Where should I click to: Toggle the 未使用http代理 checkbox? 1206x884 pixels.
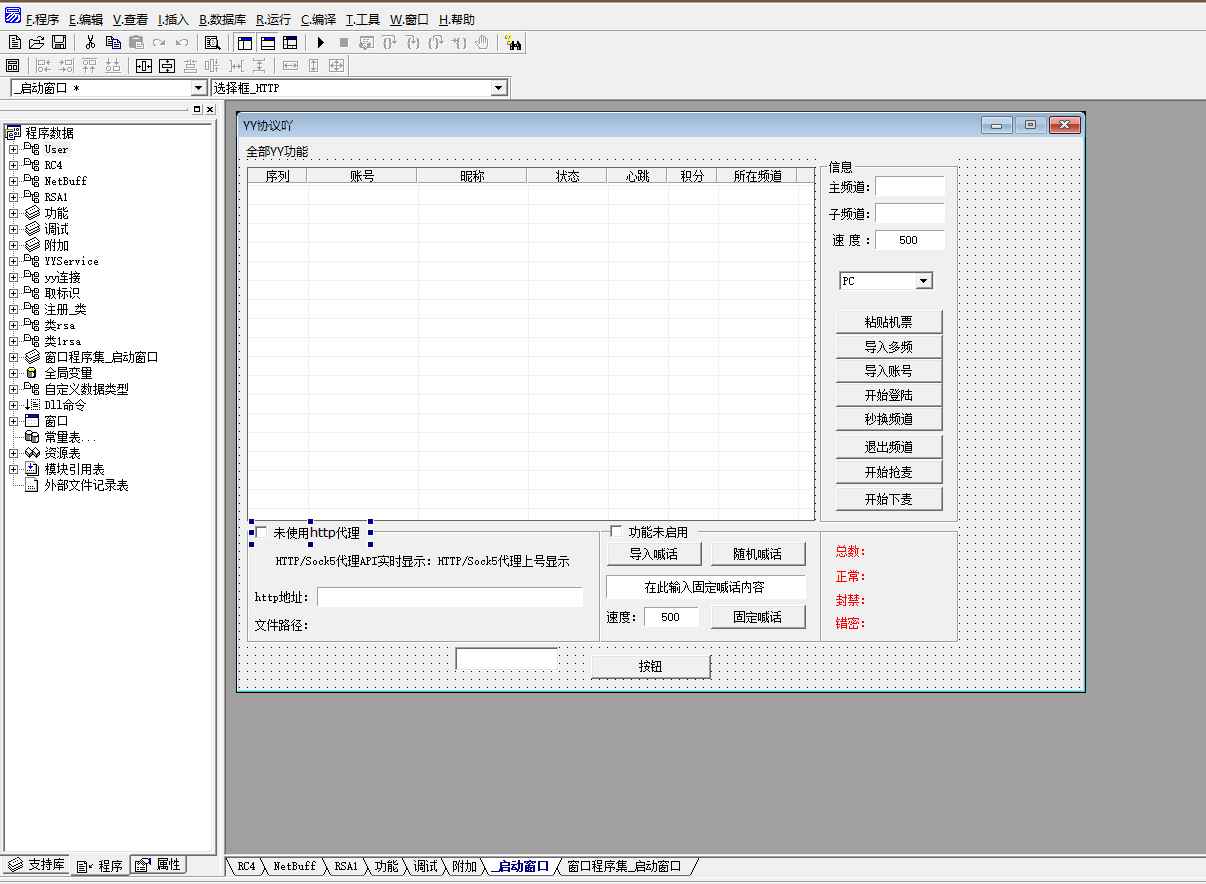[x=262, y=533]
